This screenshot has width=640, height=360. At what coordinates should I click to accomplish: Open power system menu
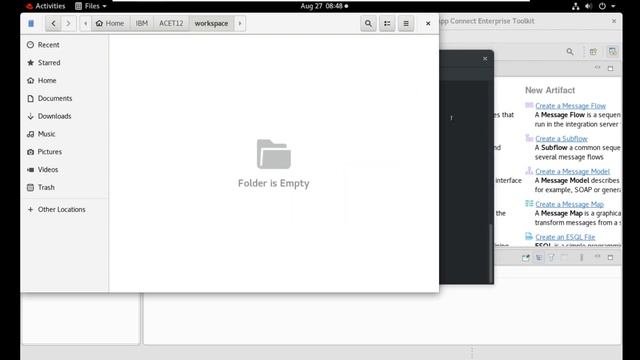(x=607, y=6)
